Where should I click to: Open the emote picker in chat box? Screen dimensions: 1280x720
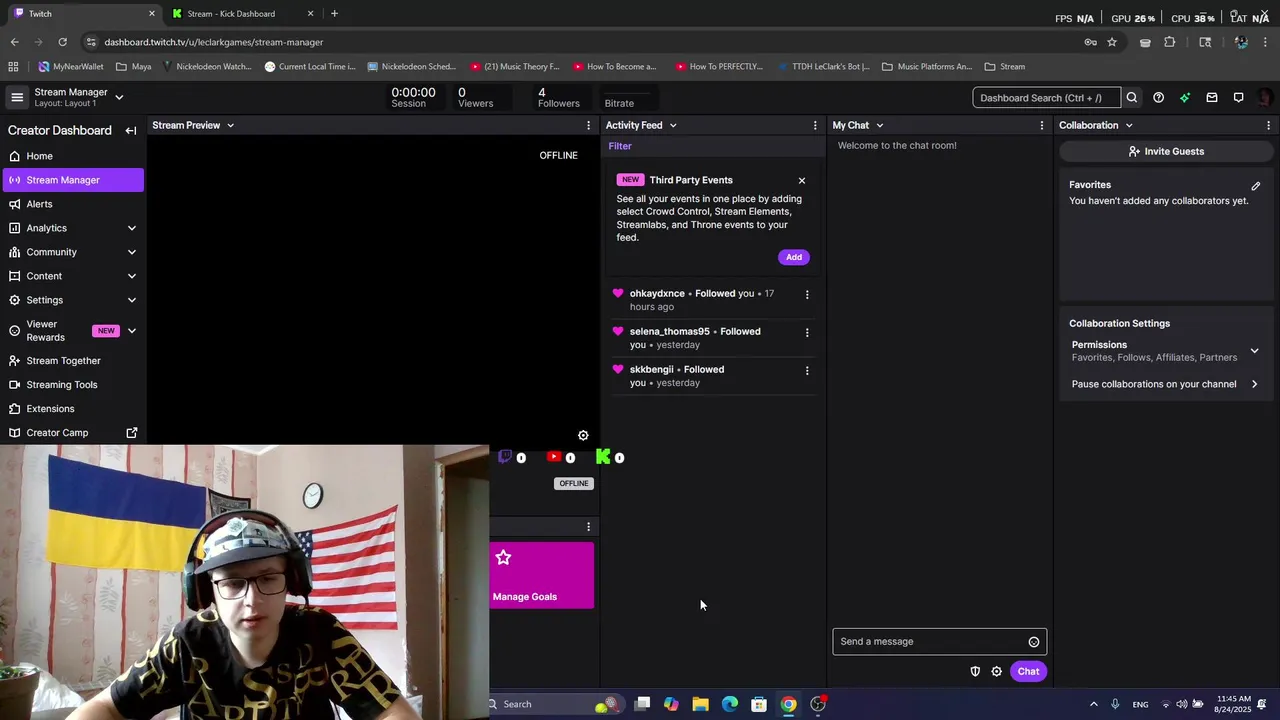[1034, 642]
